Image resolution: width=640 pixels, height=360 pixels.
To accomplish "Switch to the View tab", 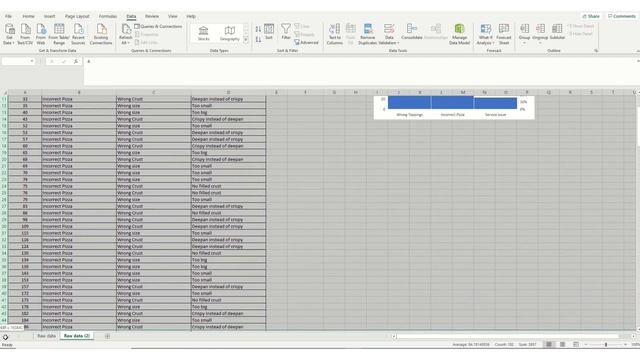I will pos(173,16).
